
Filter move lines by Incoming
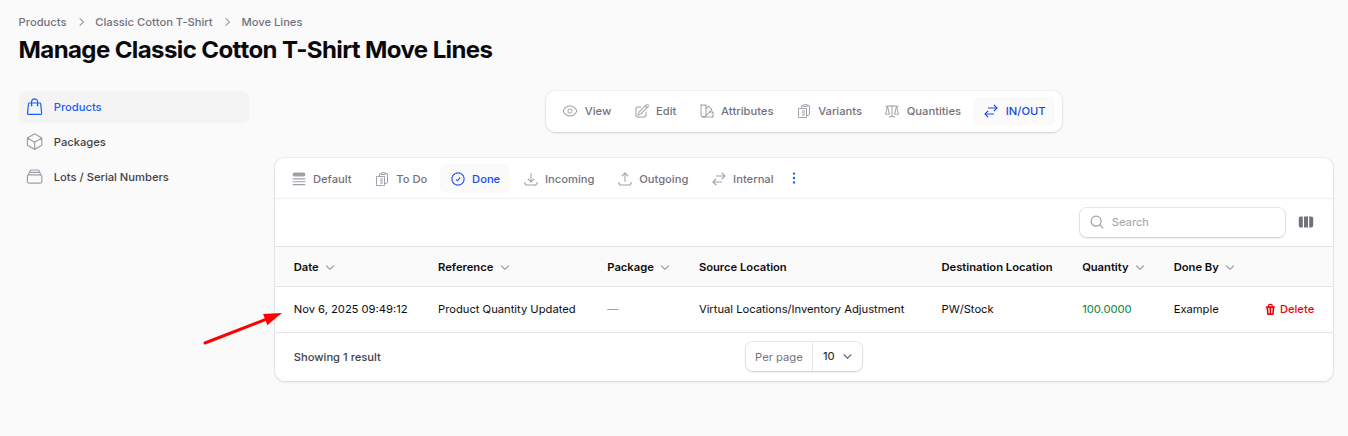click(559, 179)
